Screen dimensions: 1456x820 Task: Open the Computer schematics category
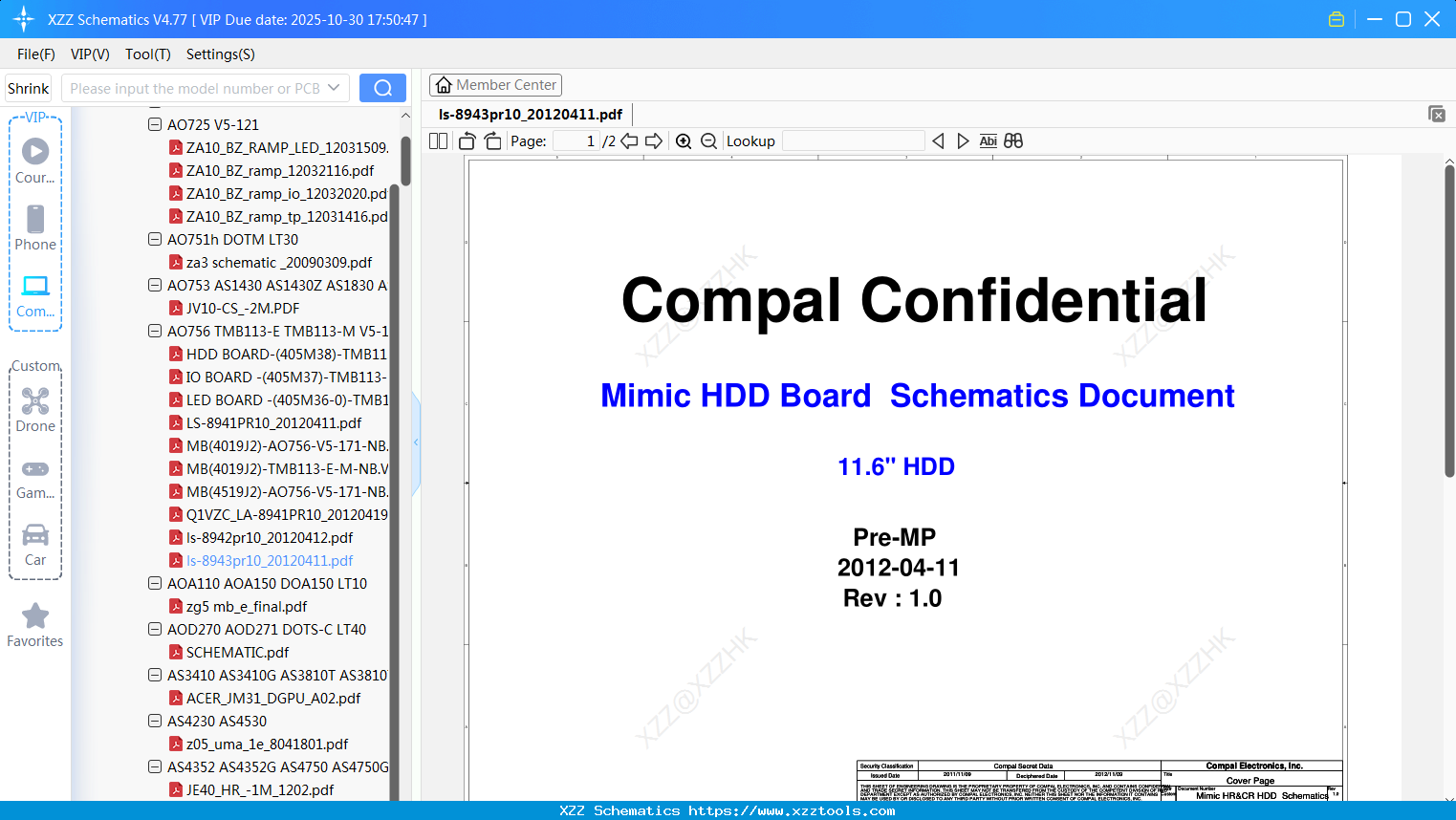pyautogui.click(x=35, y=295)
